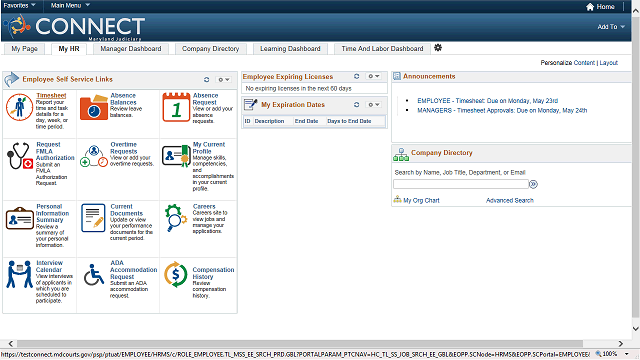Click the Overtime Requests icon
The width and height of the screenshot is (640, 360).
[93, 156]
